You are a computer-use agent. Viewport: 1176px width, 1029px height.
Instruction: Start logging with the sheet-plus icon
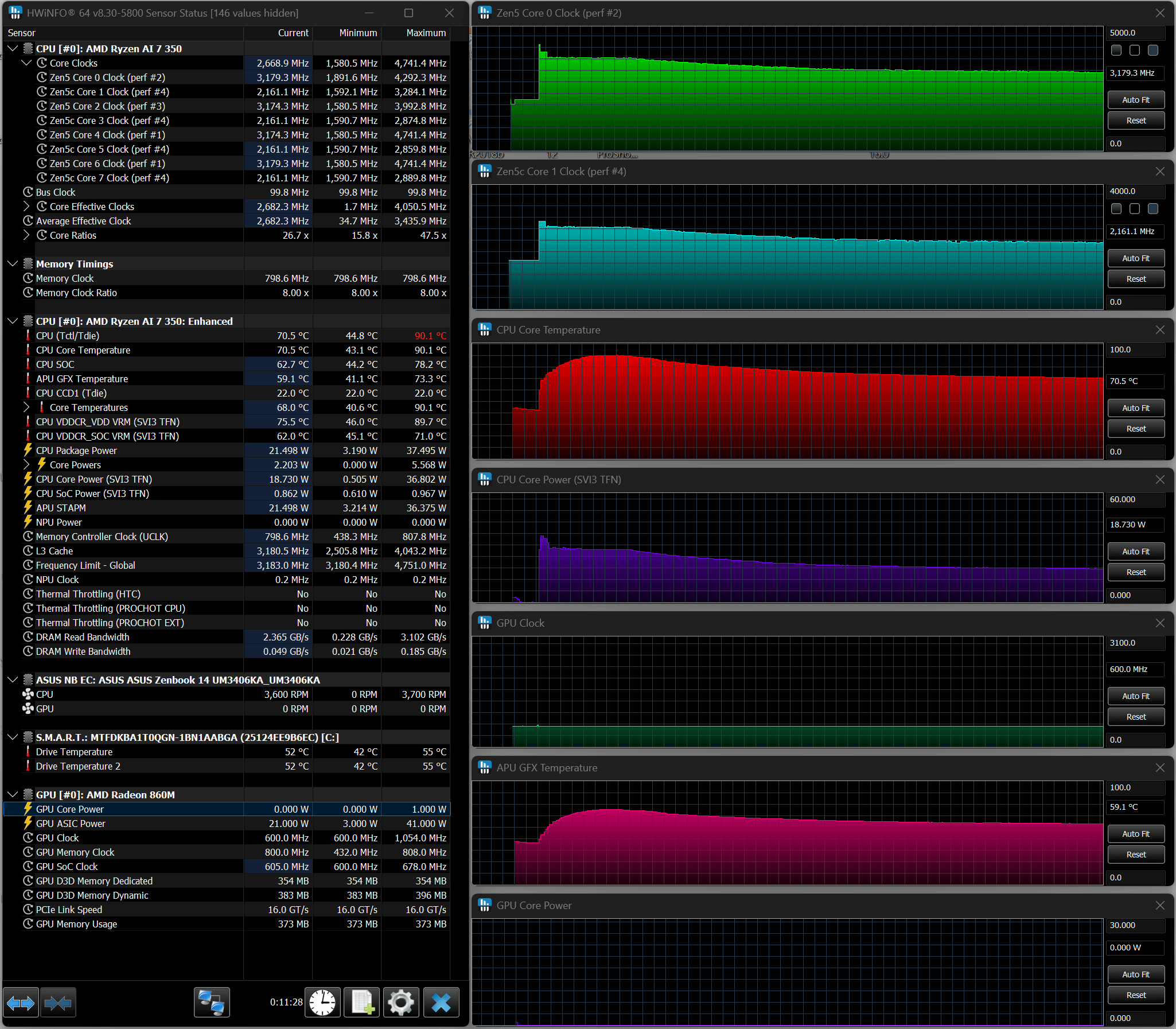[362, 1003]
